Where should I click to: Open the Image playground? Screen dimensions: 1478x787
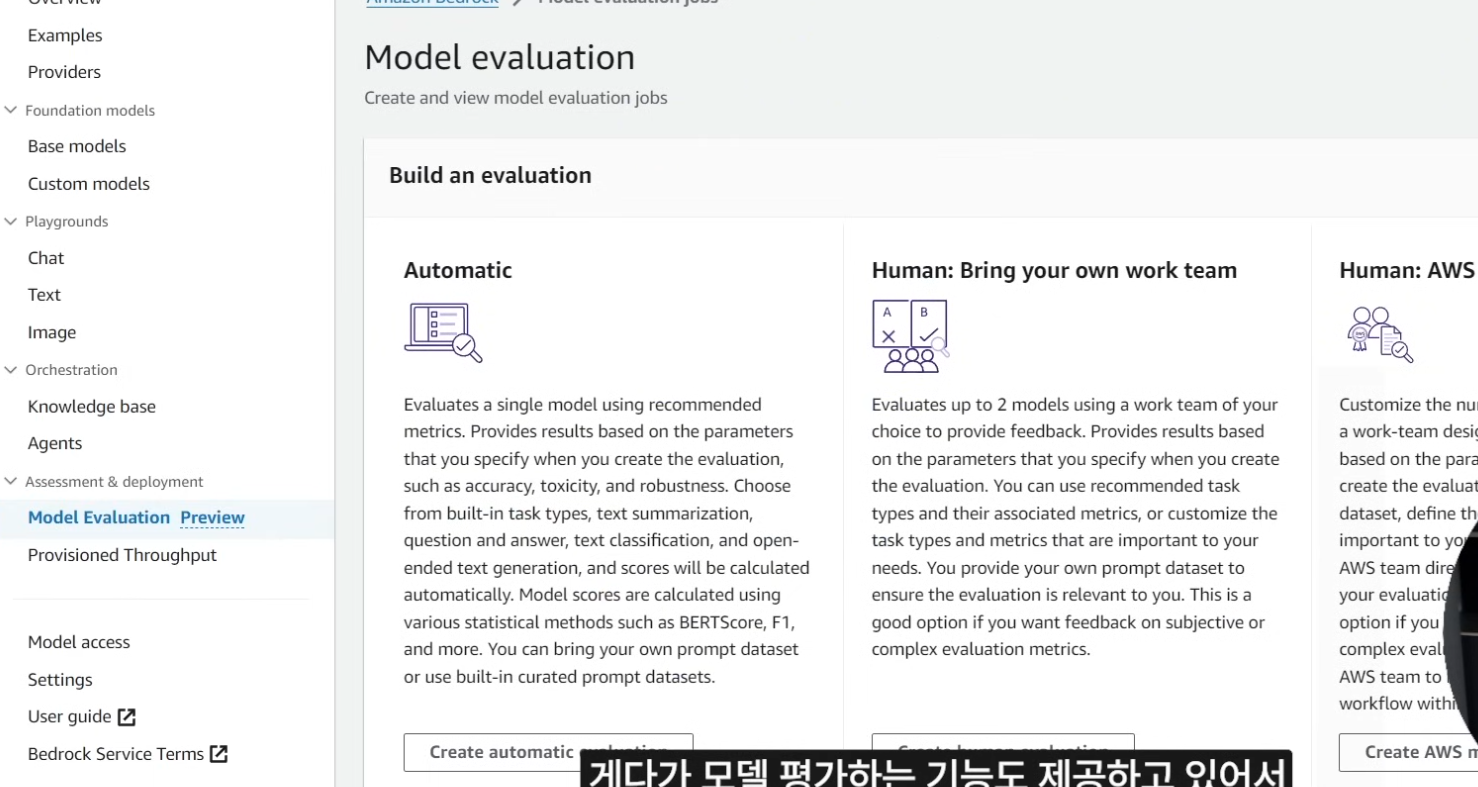tap(52, 332)
